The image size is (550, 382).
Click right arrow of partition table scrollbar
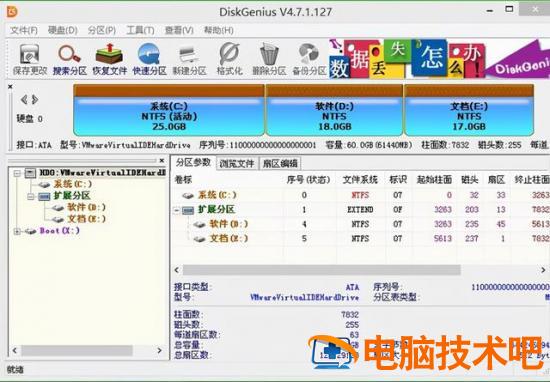coord(543,270)
